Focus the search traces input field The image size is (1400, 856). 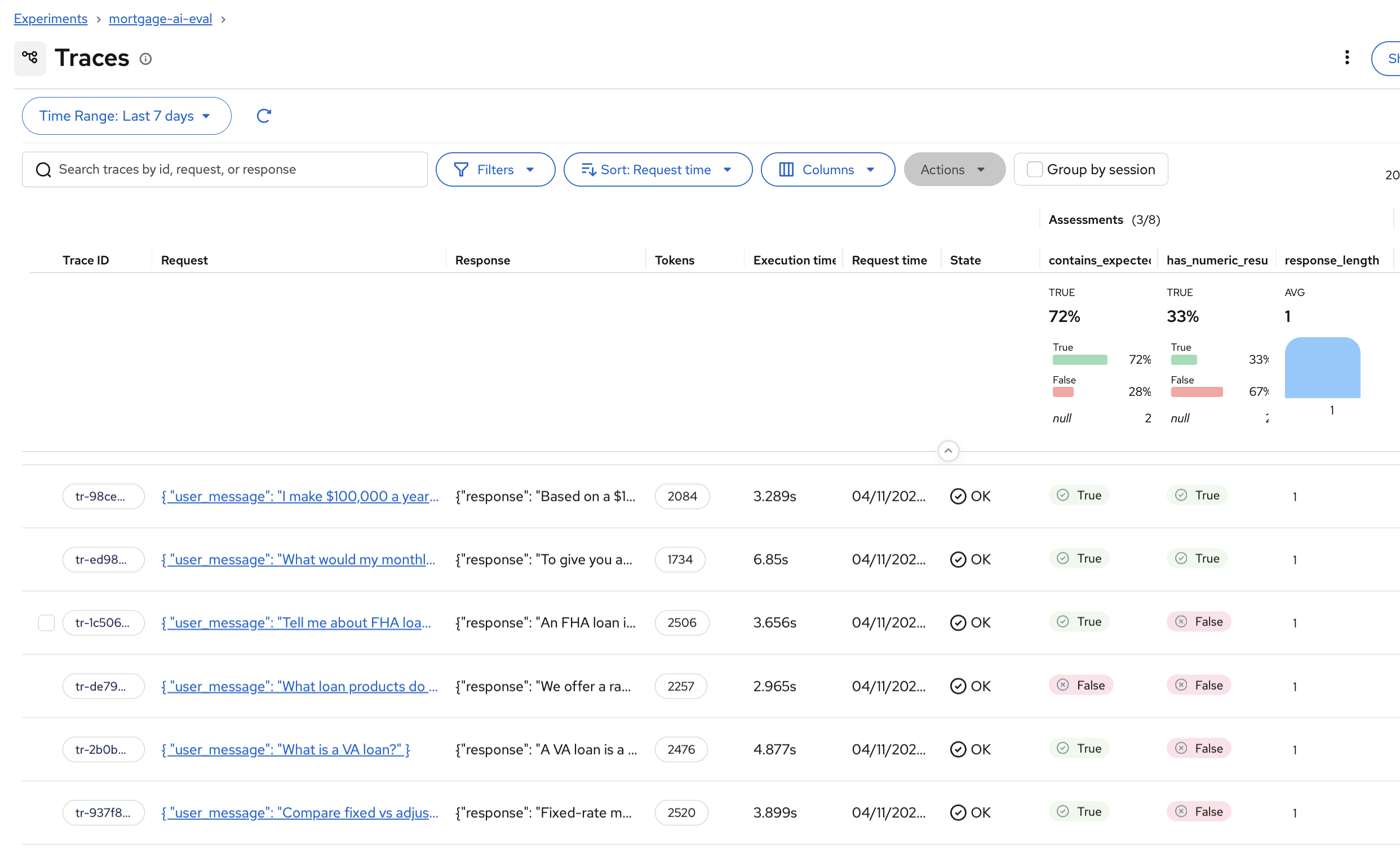(238, 169)
